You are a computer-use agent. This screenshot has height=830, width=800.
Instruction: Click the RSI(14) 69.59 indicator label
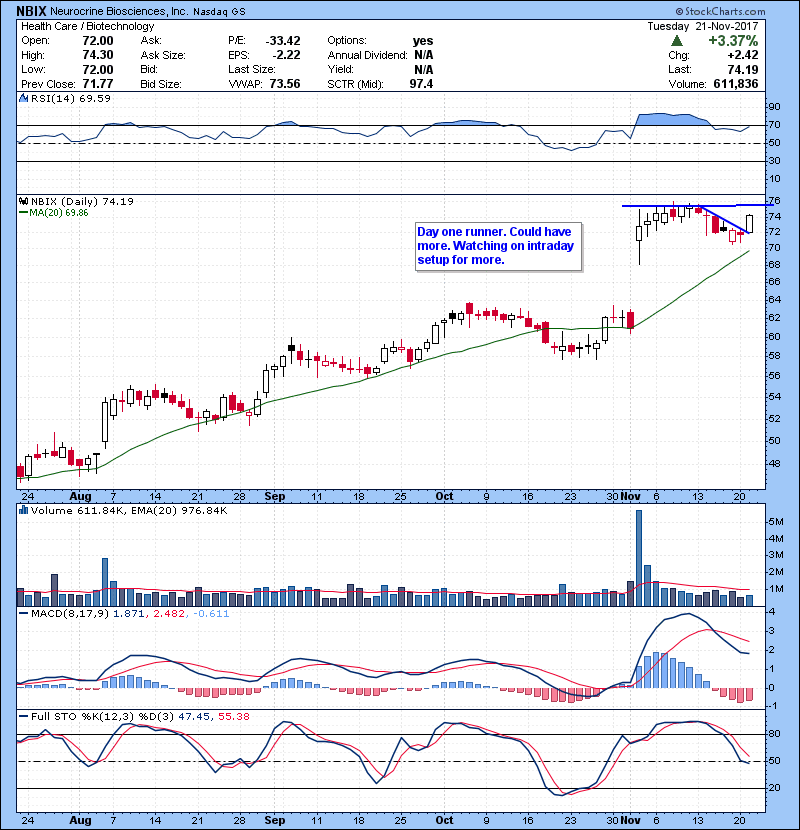pyautogui.click(x=71, y=98)
